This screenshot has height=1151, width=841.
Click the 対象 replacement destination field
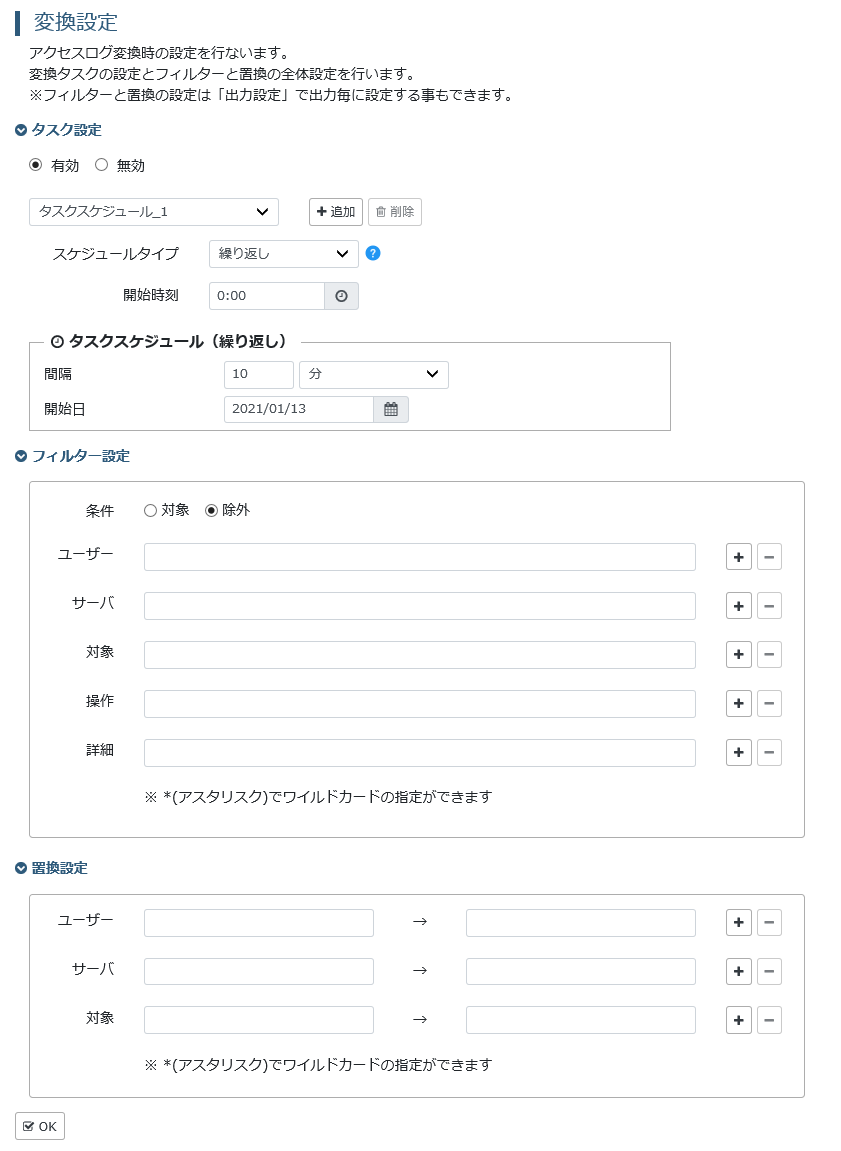click(x=580, y=1020)
